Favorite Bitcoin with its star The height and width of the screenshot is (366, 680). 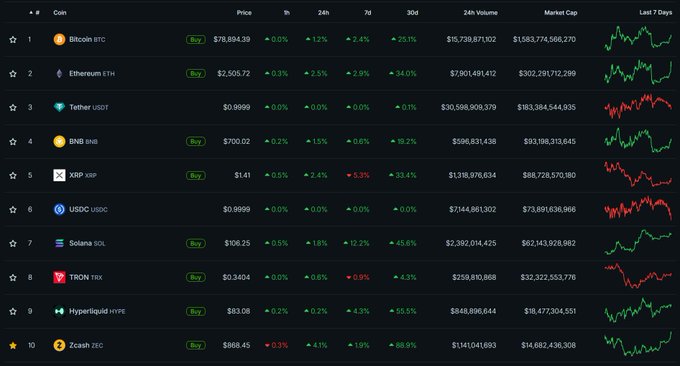[13, 39]
